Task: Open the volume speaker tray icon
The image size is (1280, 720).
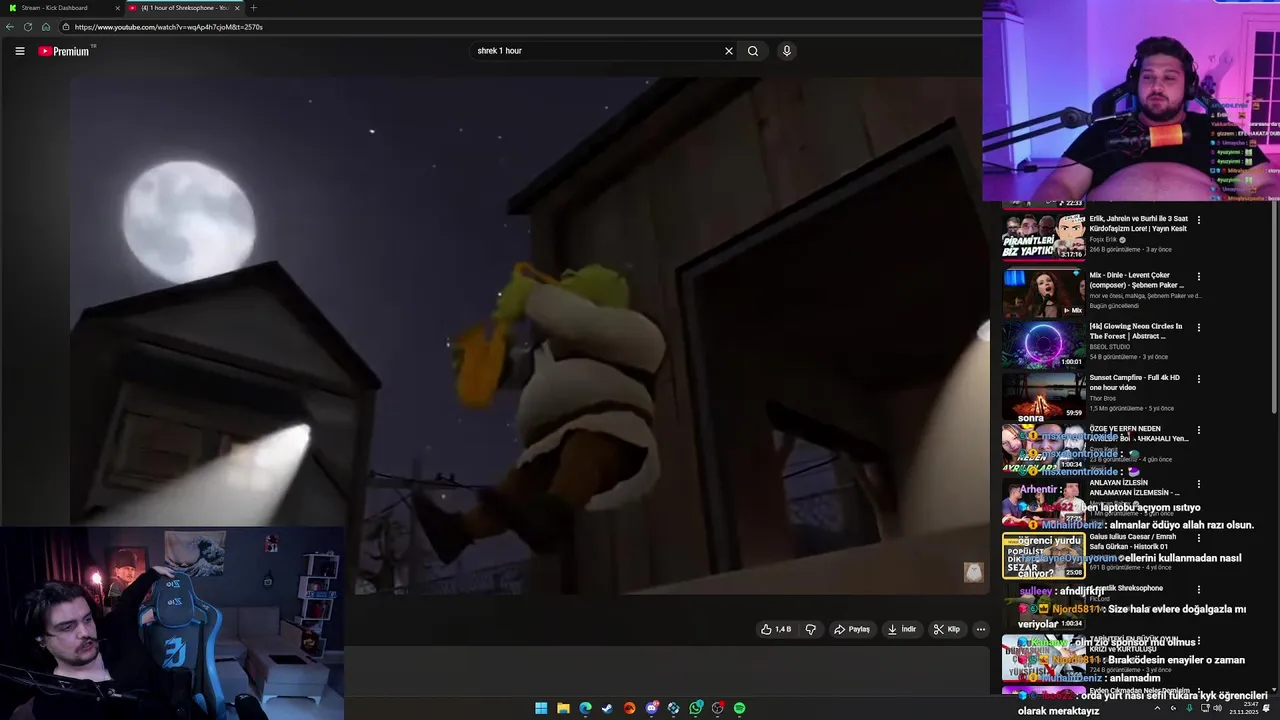Action: (1218, 708)
